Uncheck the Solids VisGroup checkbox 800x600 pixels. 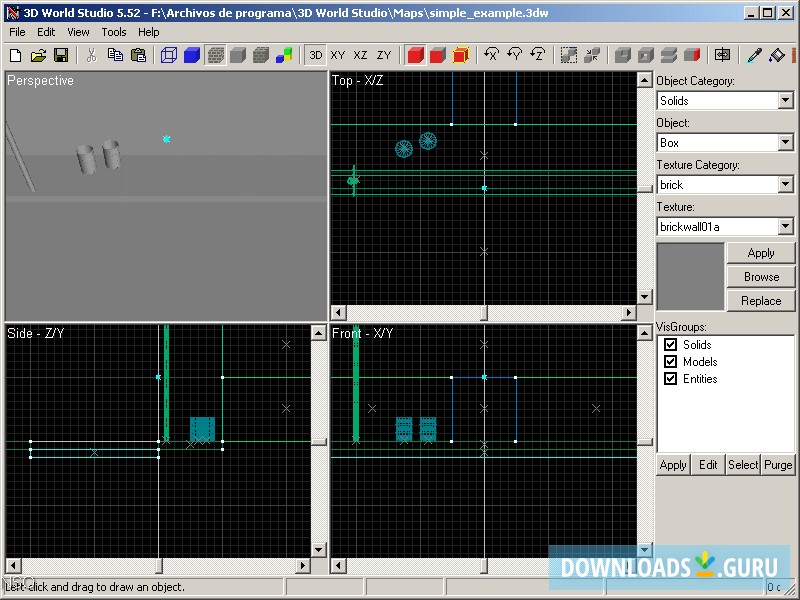[671, 345]
